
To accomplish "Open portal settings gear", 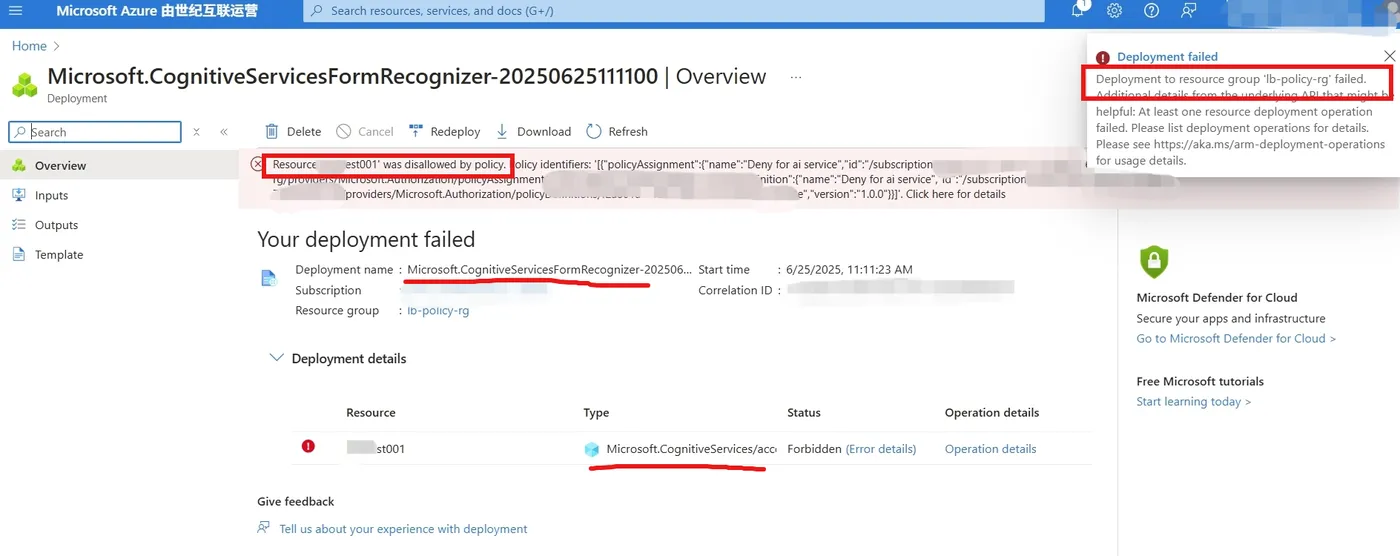I will [x=1114, y=11].
